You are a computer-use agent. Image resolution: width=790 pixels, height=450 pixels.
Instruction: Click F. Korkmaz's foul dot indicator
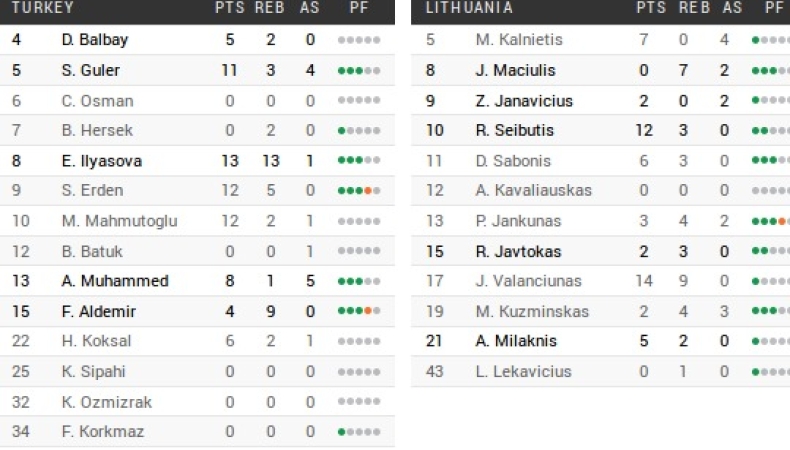[359, 432]
